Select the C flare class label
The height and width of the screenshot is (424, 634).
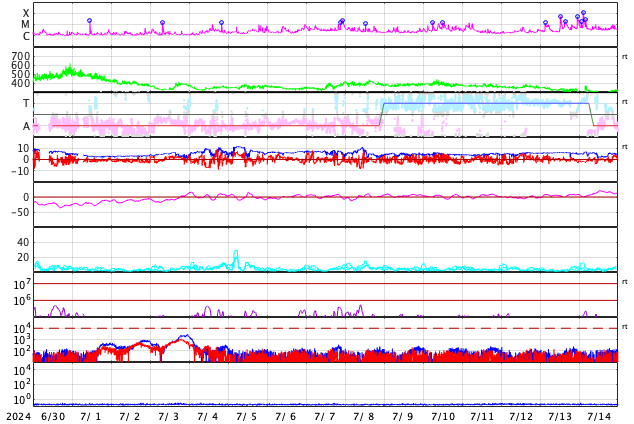[x=26, y=36]
